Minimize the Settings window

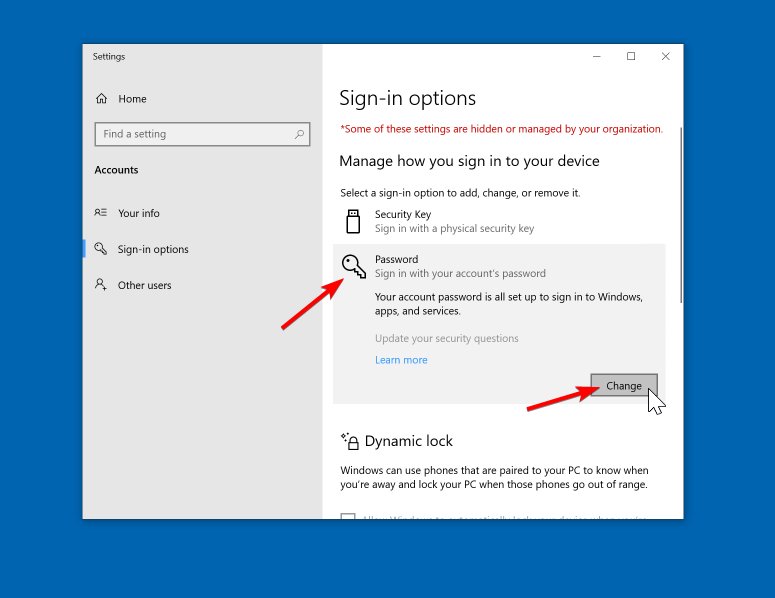point(596,57)
